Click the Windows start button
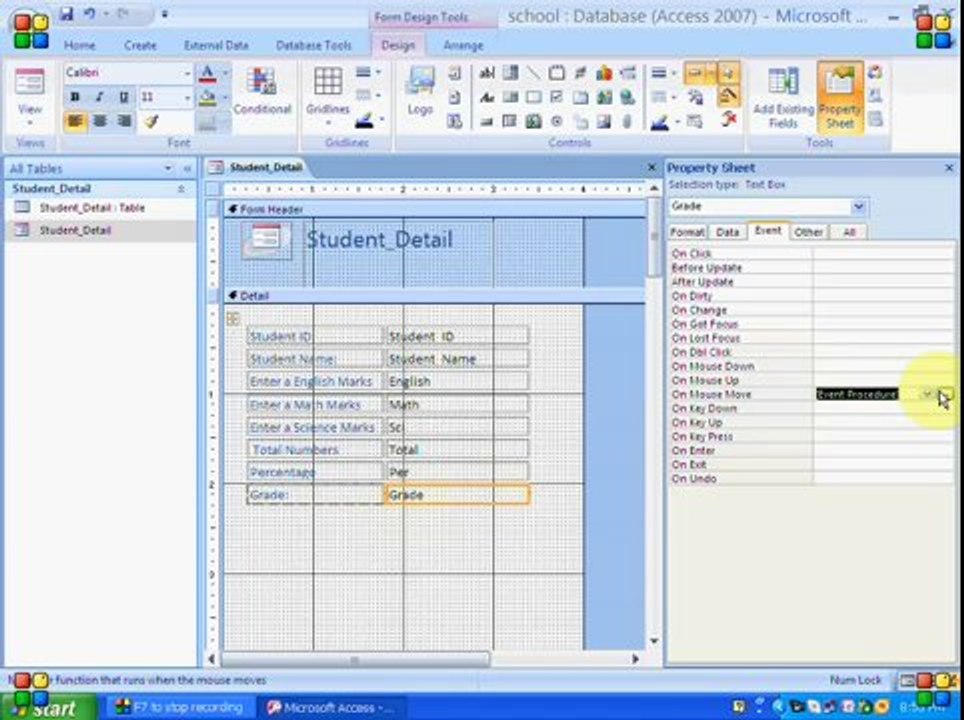Image resolution: width=964 pixels, height=720 pixels. tap(48, 707)
